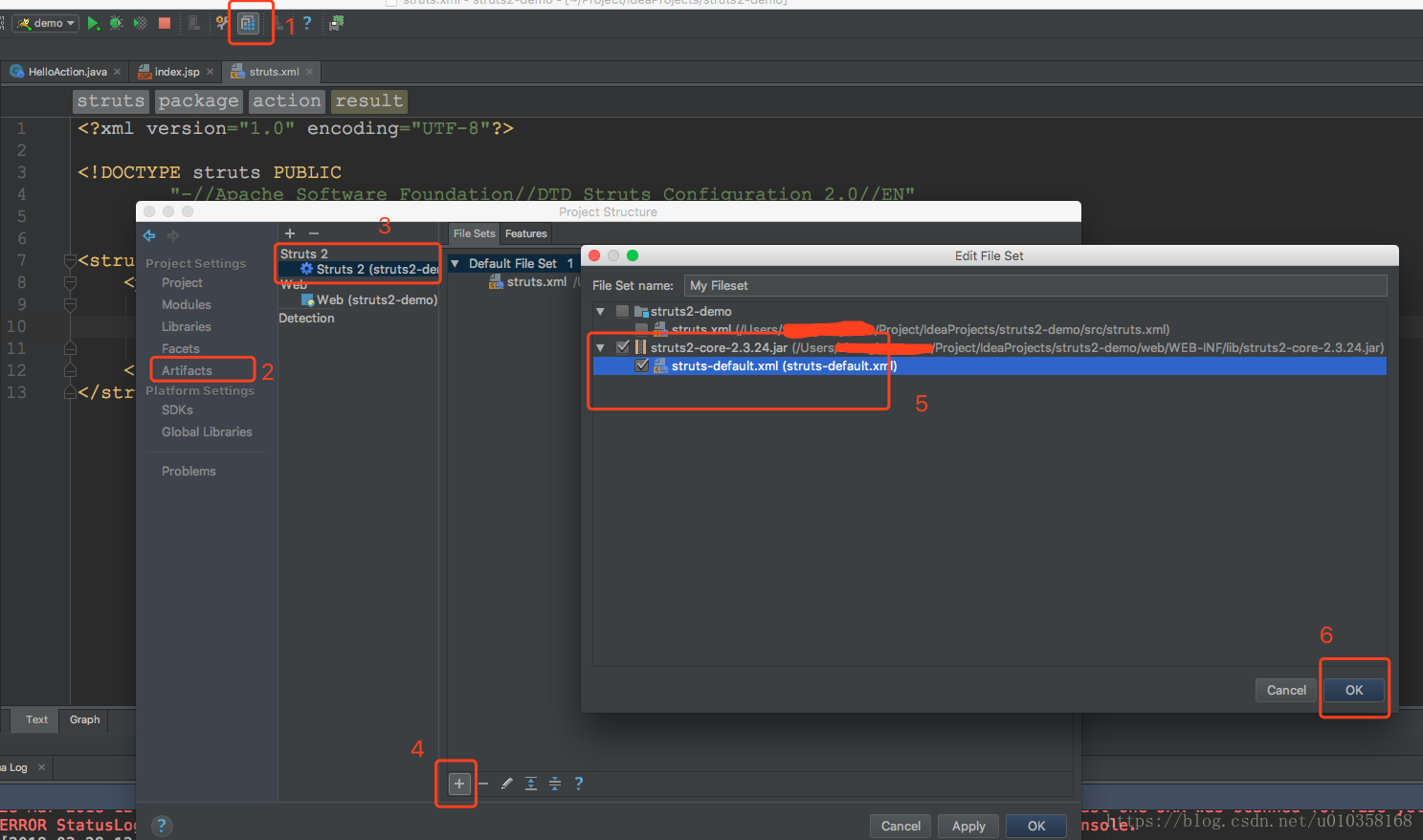Toggle the struts2-demo module checkbox

(622, 312)
